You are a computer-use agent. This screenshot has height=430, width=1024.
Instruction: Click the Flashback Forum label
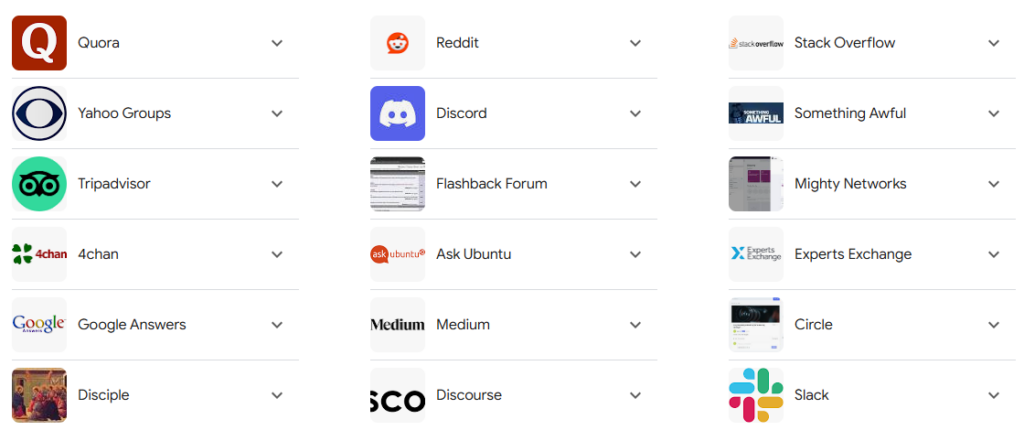(491, 184)
